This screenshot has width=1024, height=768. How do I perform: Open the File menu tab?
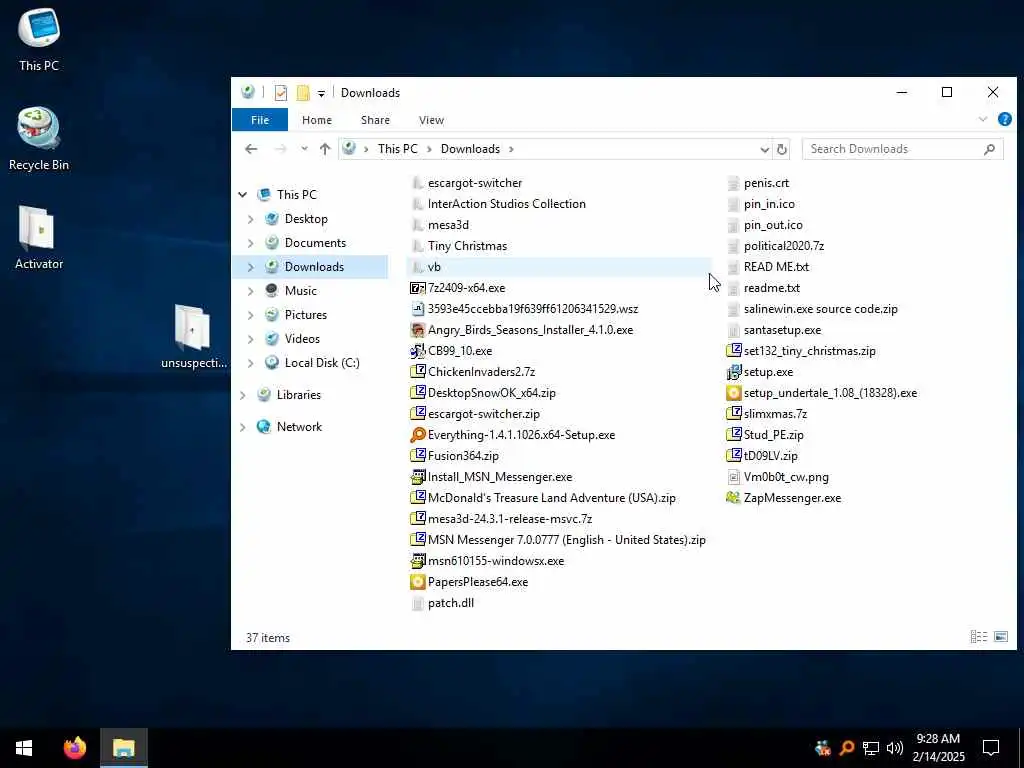[x=260, y=120]
